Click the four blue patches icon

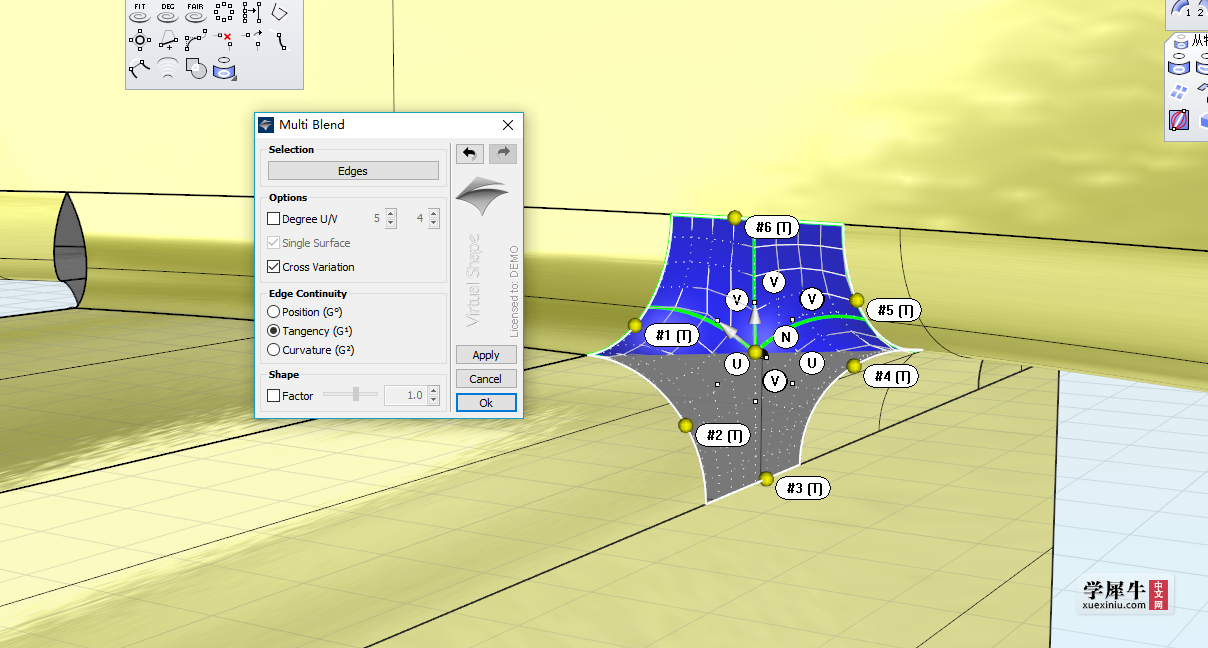tap(1180, 93)
